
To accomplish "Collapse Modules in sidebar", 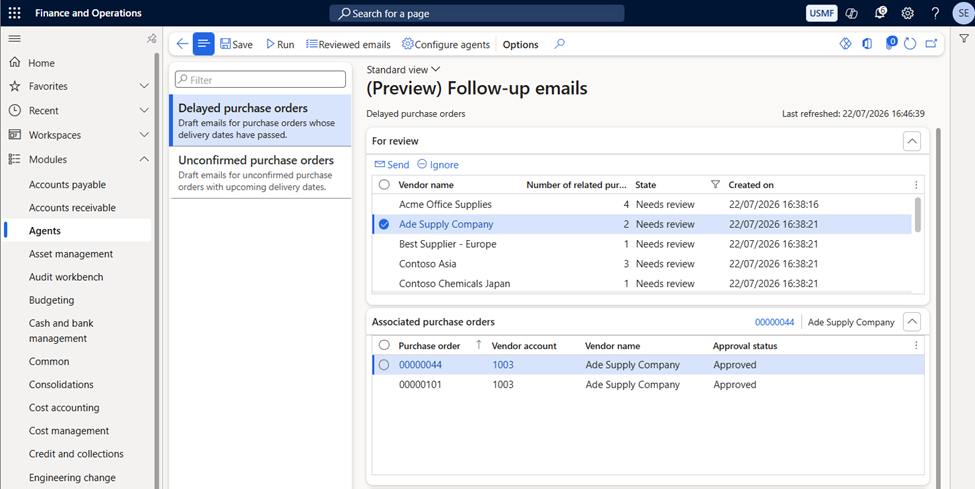I will click(144, 159).
